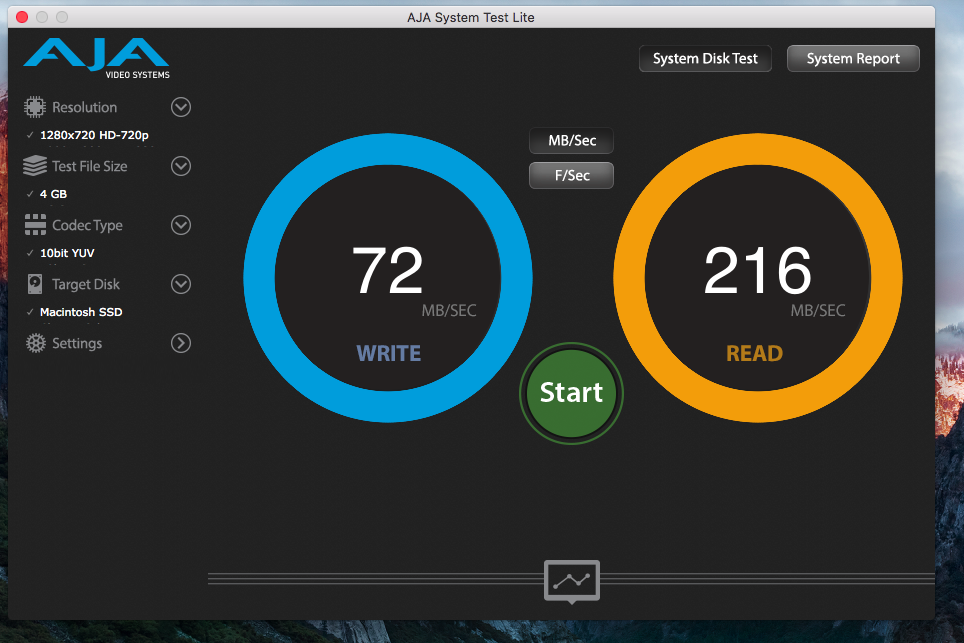Expand the Codec Type dropdown arrow
Image resolution: width=964 pixels, height=643 pixels.
181,225
